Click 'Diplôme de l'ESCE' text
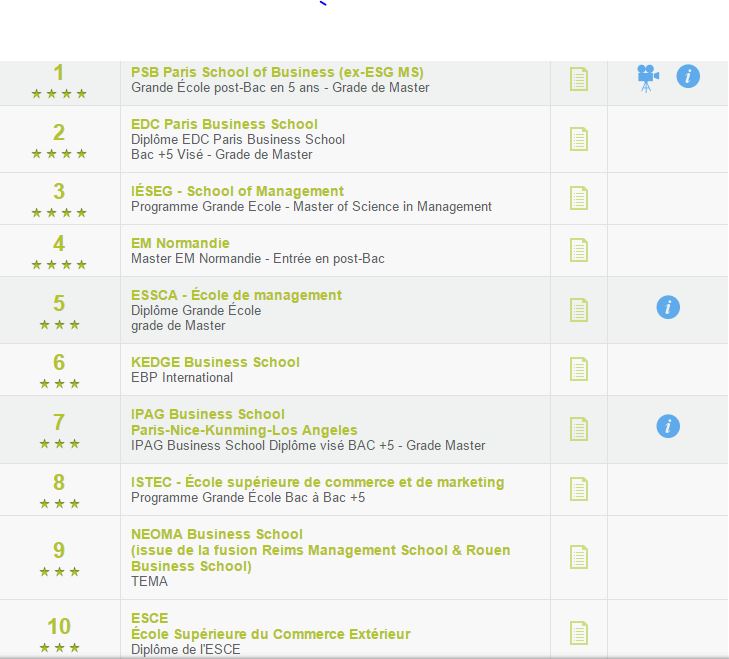 (186, 649)
